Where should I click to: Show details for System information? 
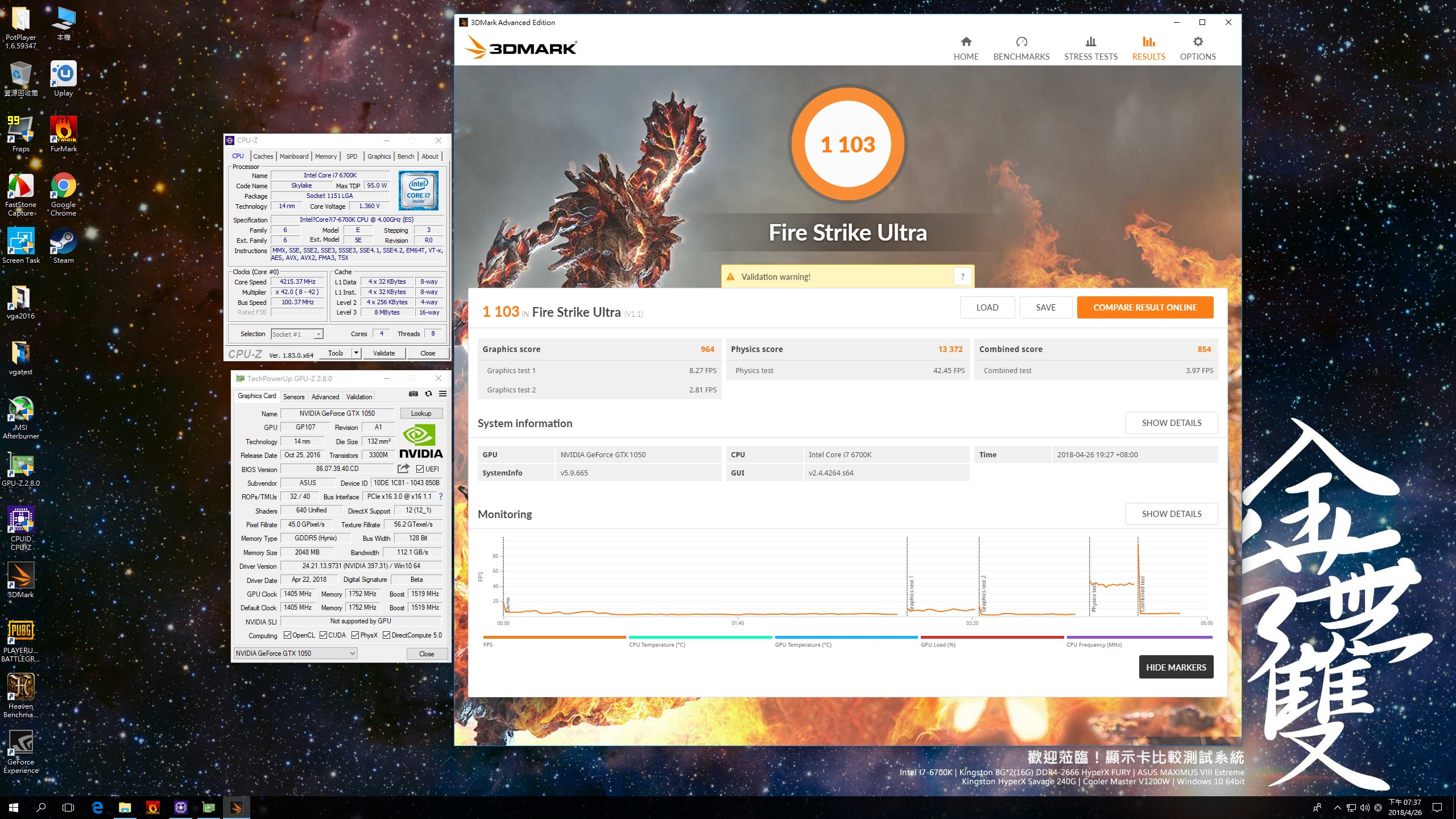tap(1172, 423)
